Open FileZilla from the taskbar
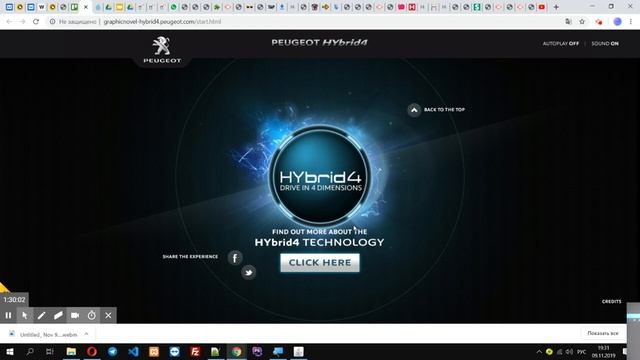This screenshot has width=640, height=360. pyautogui.click(x=195, y=351)
